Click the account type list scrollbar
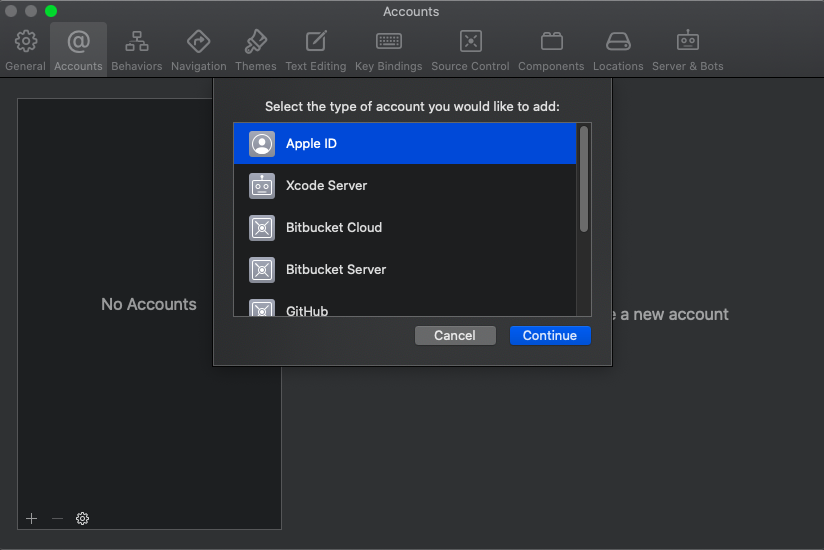The image size is (824, 550). click(x=584, y=179)
